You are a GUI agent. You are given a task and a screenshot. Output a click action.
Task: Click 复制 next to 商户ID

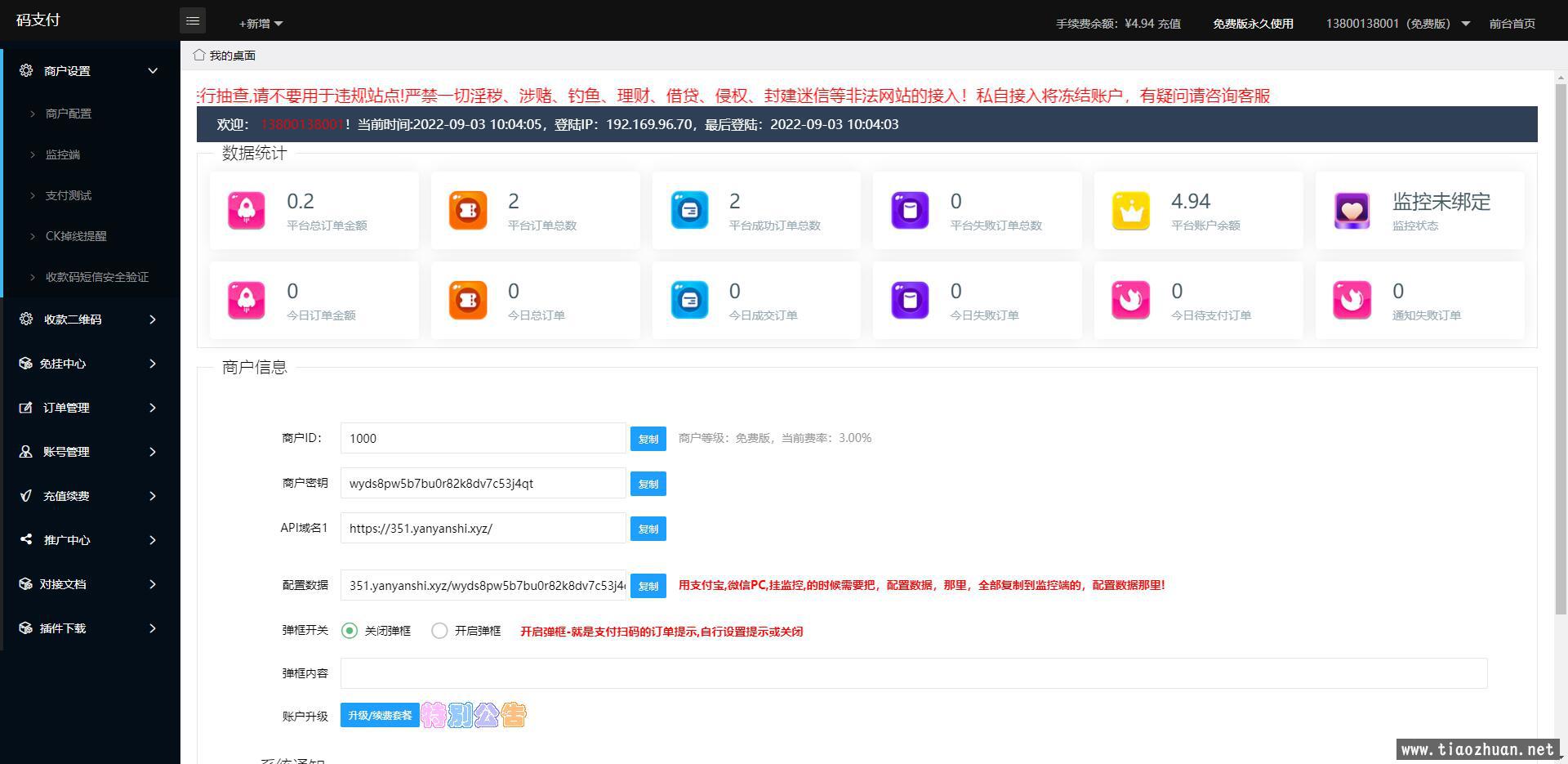648,439
